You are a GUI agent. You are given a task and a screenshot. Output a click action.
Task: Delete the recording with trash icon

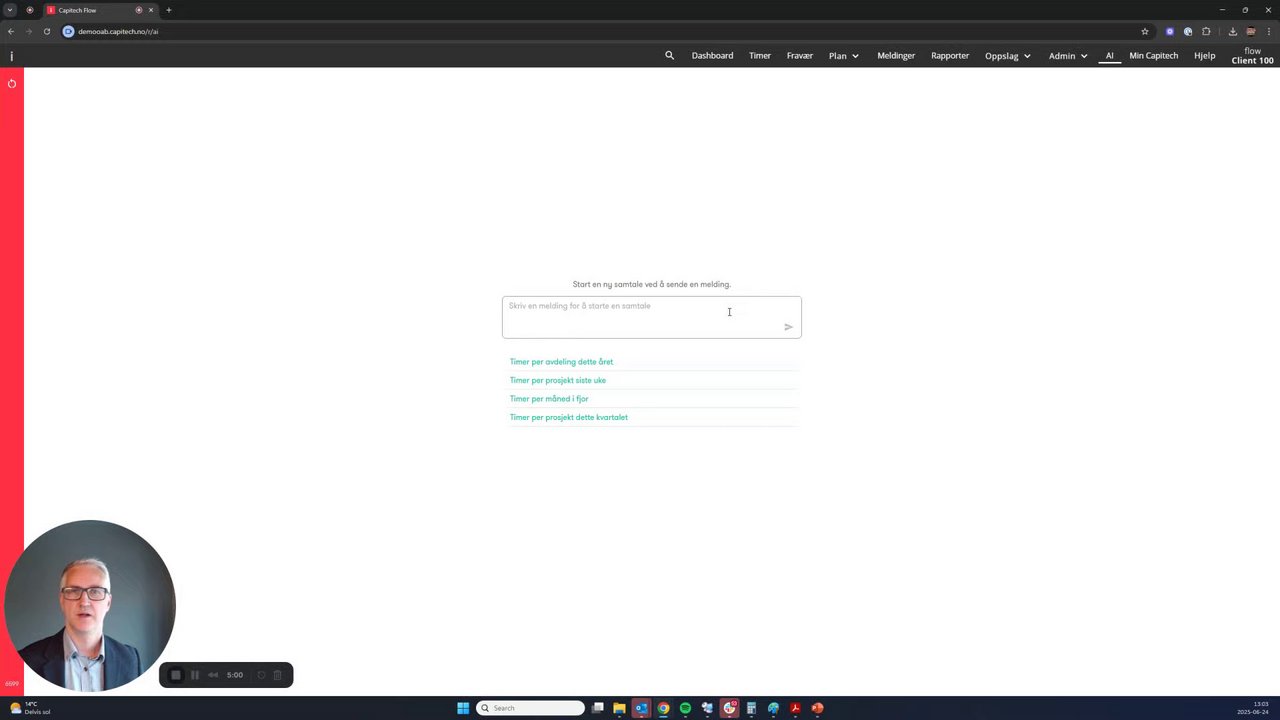(x=278, y=675)
